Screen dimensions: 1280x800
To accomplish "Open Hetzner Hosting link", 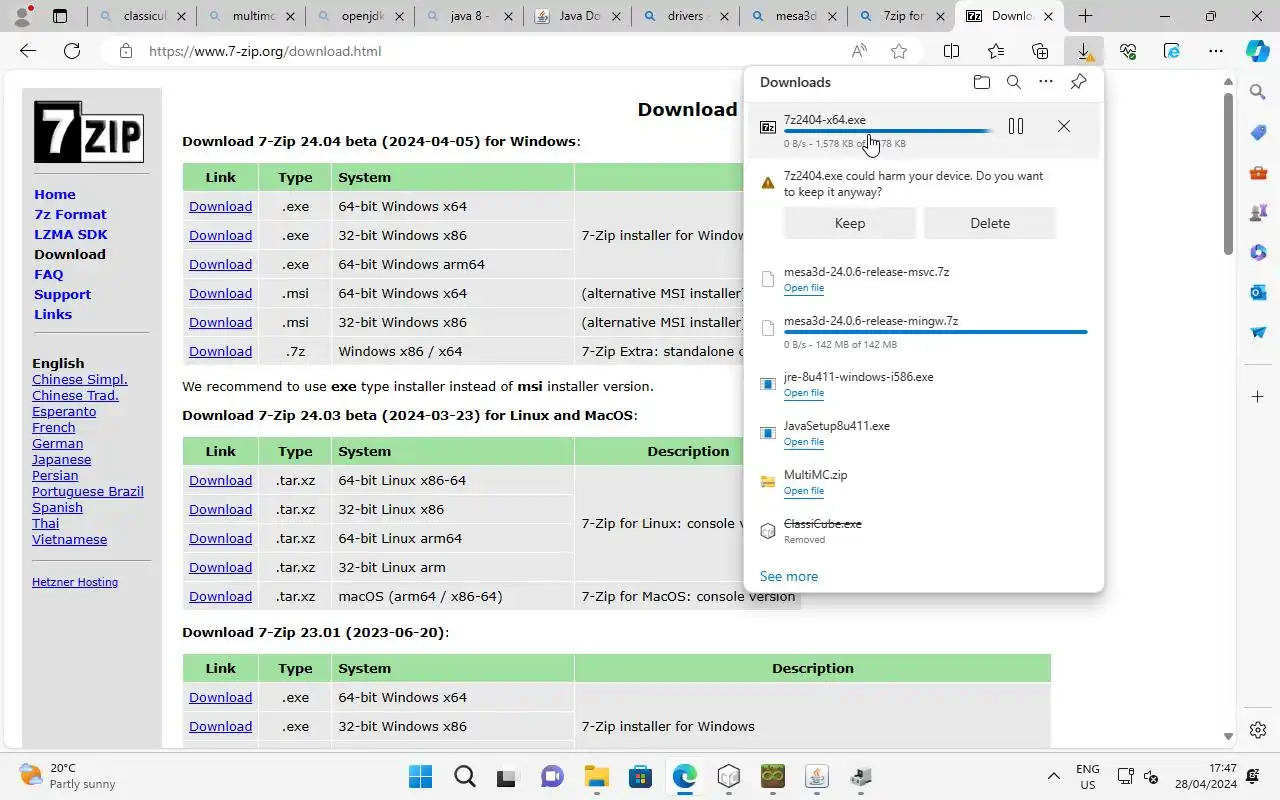I will coord(75,582).
